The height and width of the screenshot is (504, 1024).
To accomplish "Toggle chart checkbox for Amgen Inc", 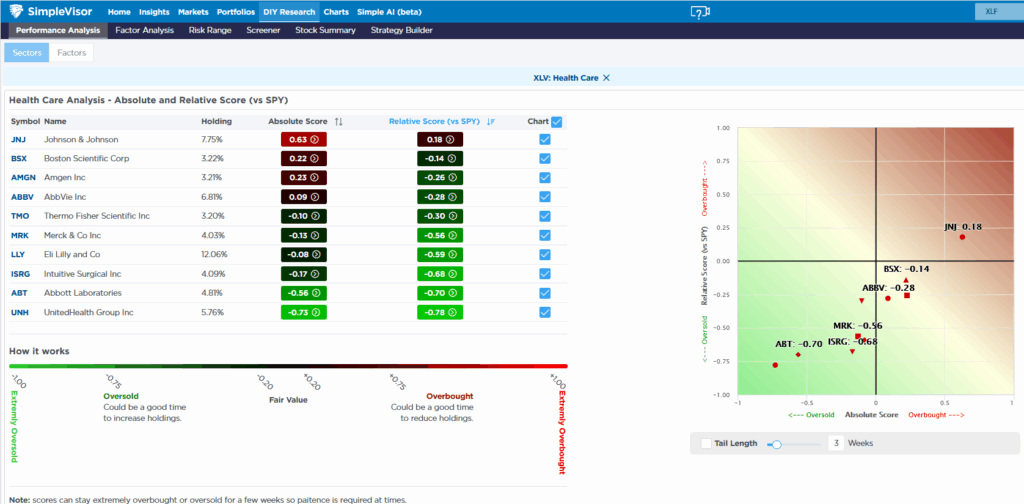I will 544,178.
